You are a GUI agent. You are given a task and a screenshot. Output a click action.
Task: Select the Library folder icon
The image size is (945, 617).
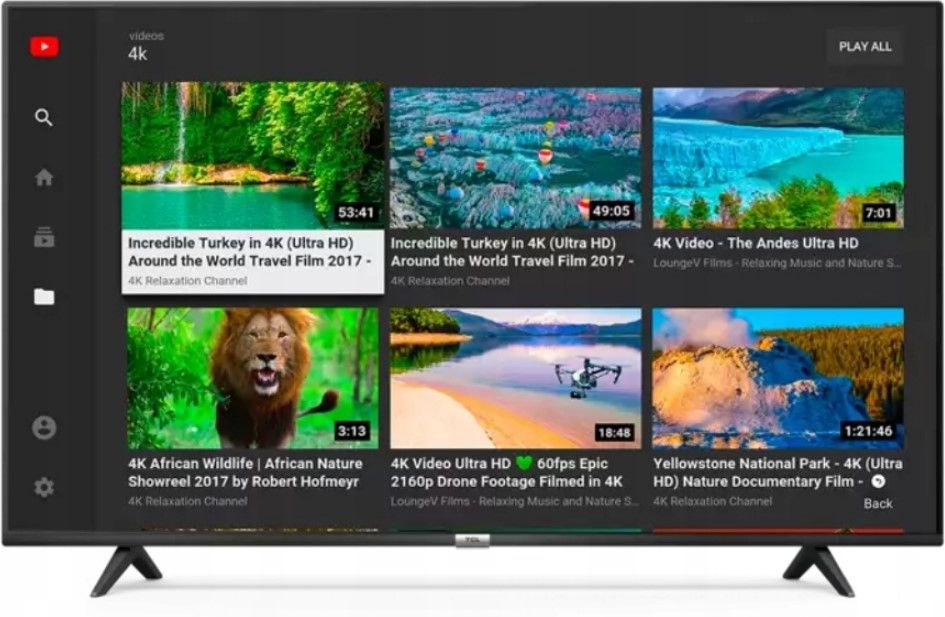[x=44, y=297]
